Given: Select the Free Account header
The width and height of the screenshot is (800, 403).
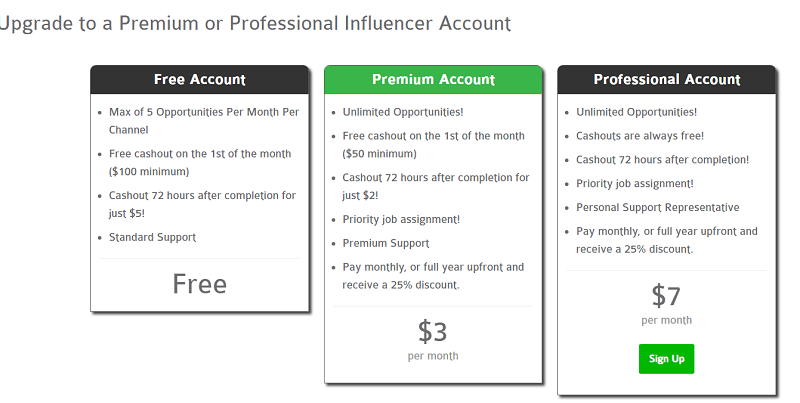Looking at the screenshot, I should coord(200,79).
